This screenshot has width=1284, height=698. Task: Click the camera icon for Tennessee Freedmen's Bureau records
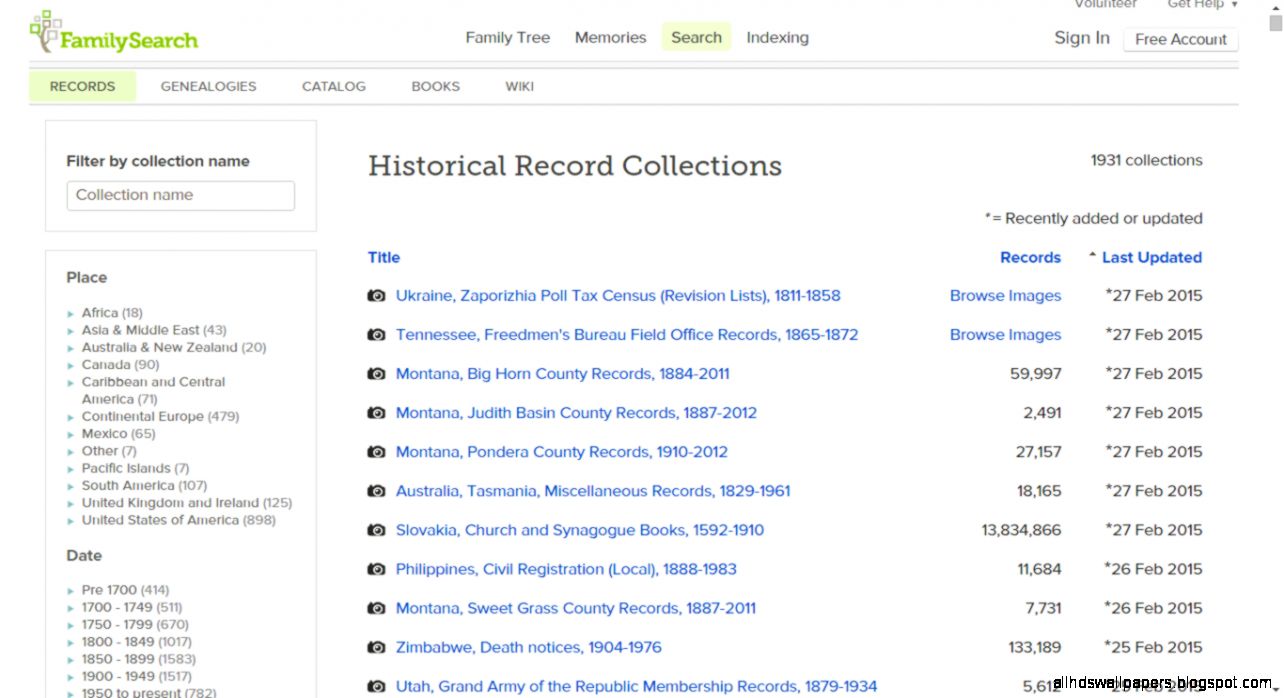click(376, 334)
